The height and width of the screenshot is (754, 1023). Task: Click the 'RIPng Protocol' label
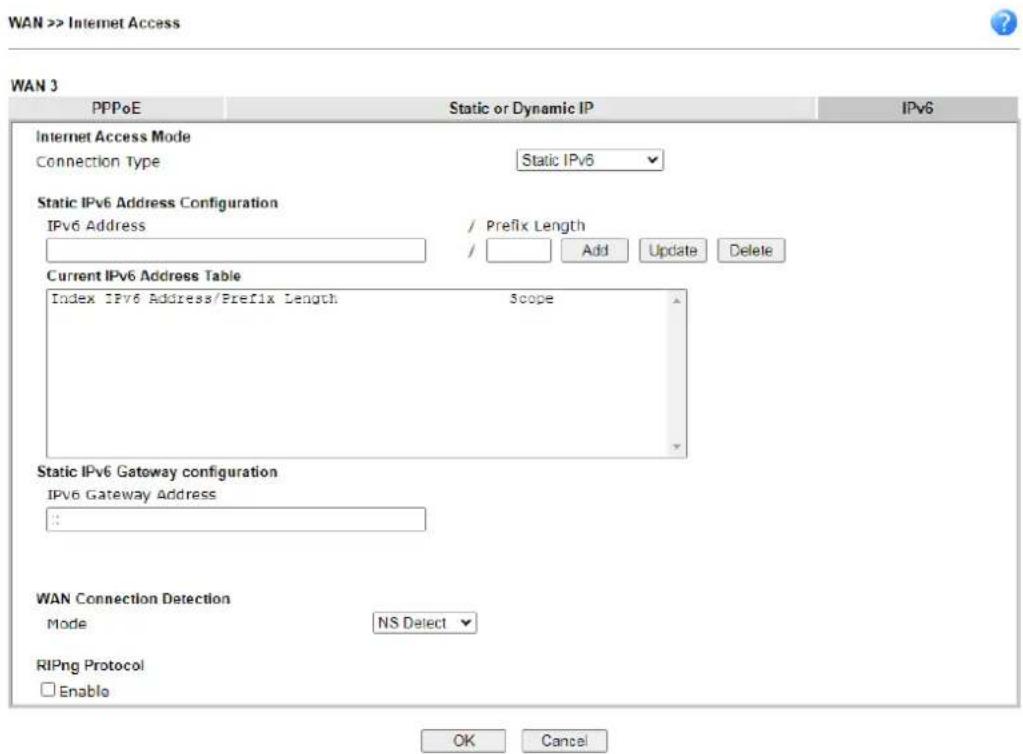pos(90,665)
